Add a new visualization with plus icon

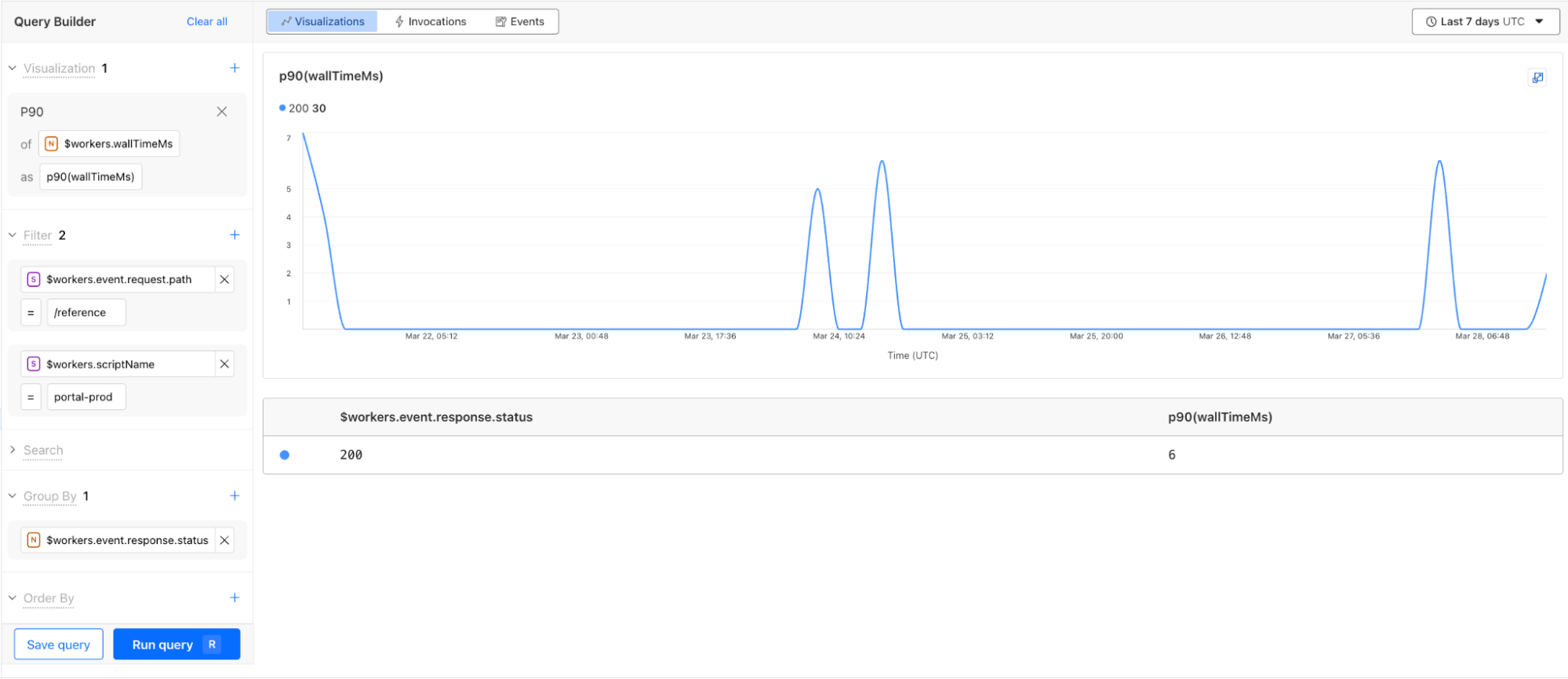[235, 68]
